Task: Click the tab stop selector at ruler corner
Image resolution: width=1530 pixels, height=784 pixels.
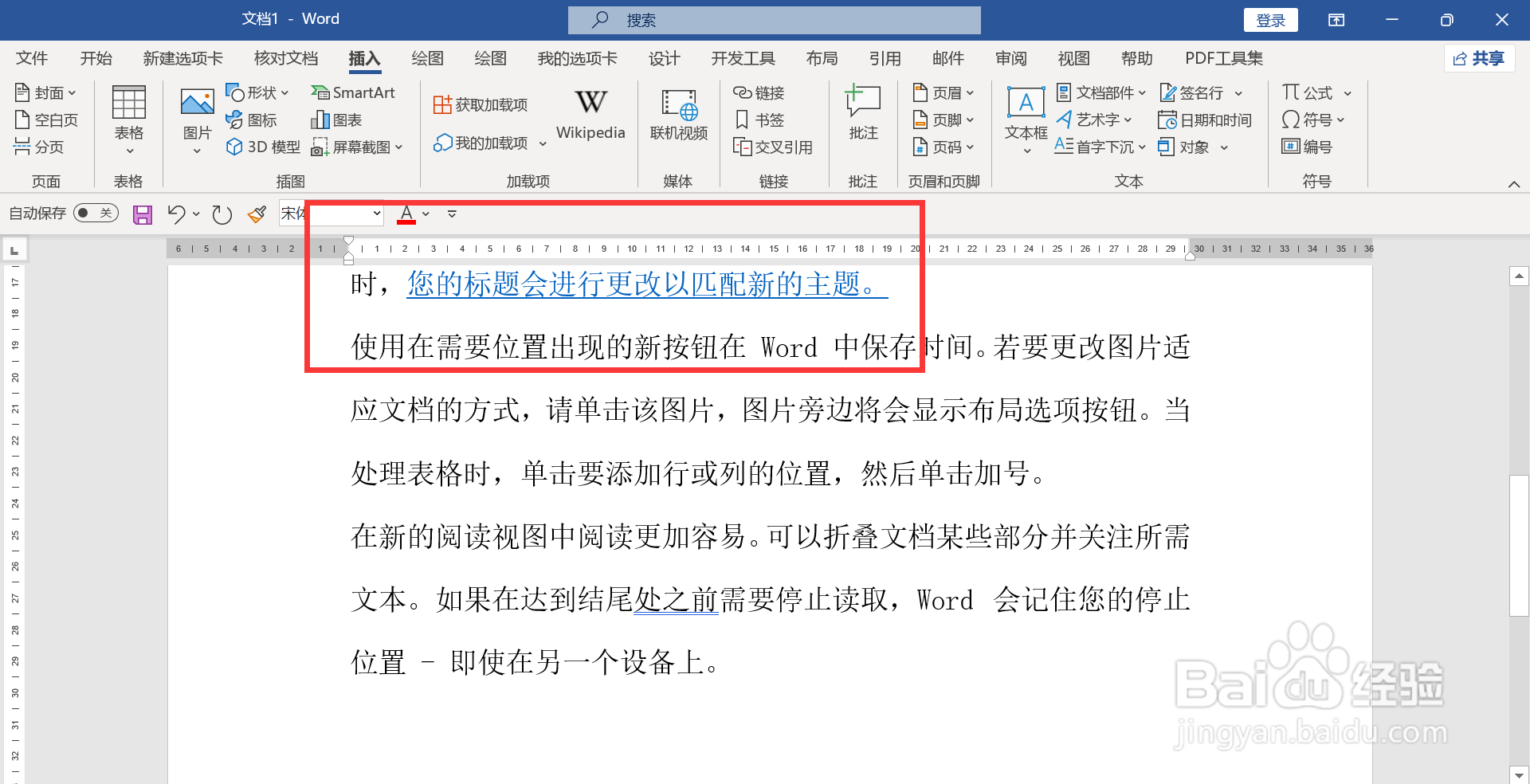Action: point(14,249)
